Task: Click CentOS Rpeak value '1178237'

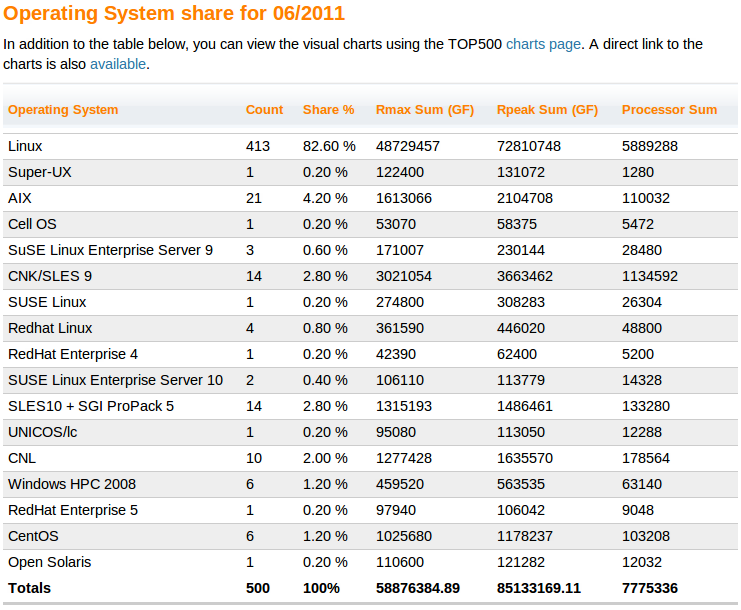Action: (x=525, y=536)
